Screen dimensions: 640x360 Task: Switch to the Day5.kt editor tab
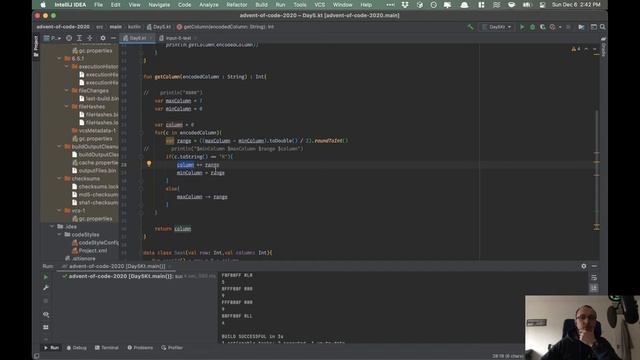137,38
